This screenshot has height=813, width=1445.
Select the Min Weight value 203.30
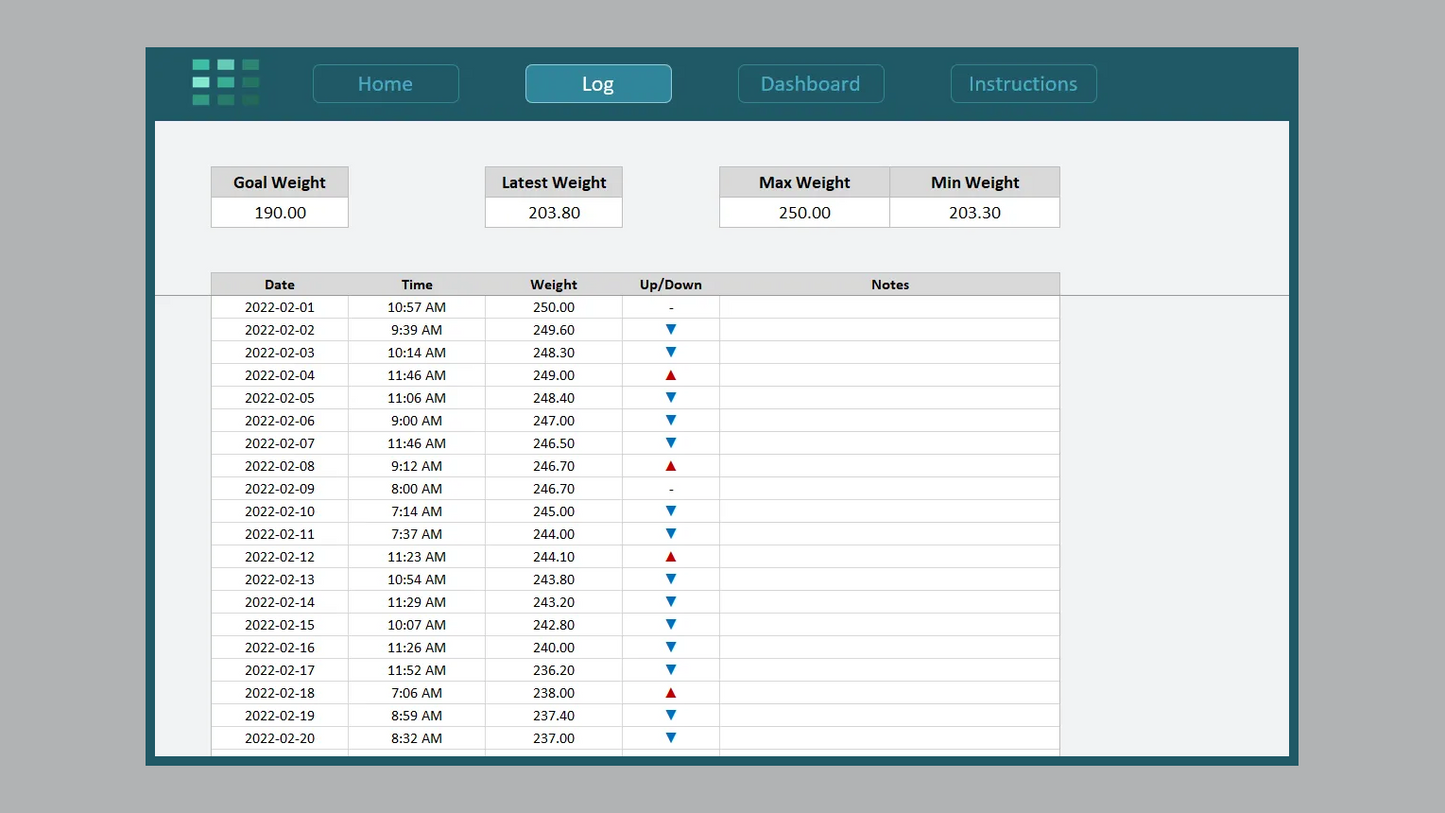coord(974,213)
